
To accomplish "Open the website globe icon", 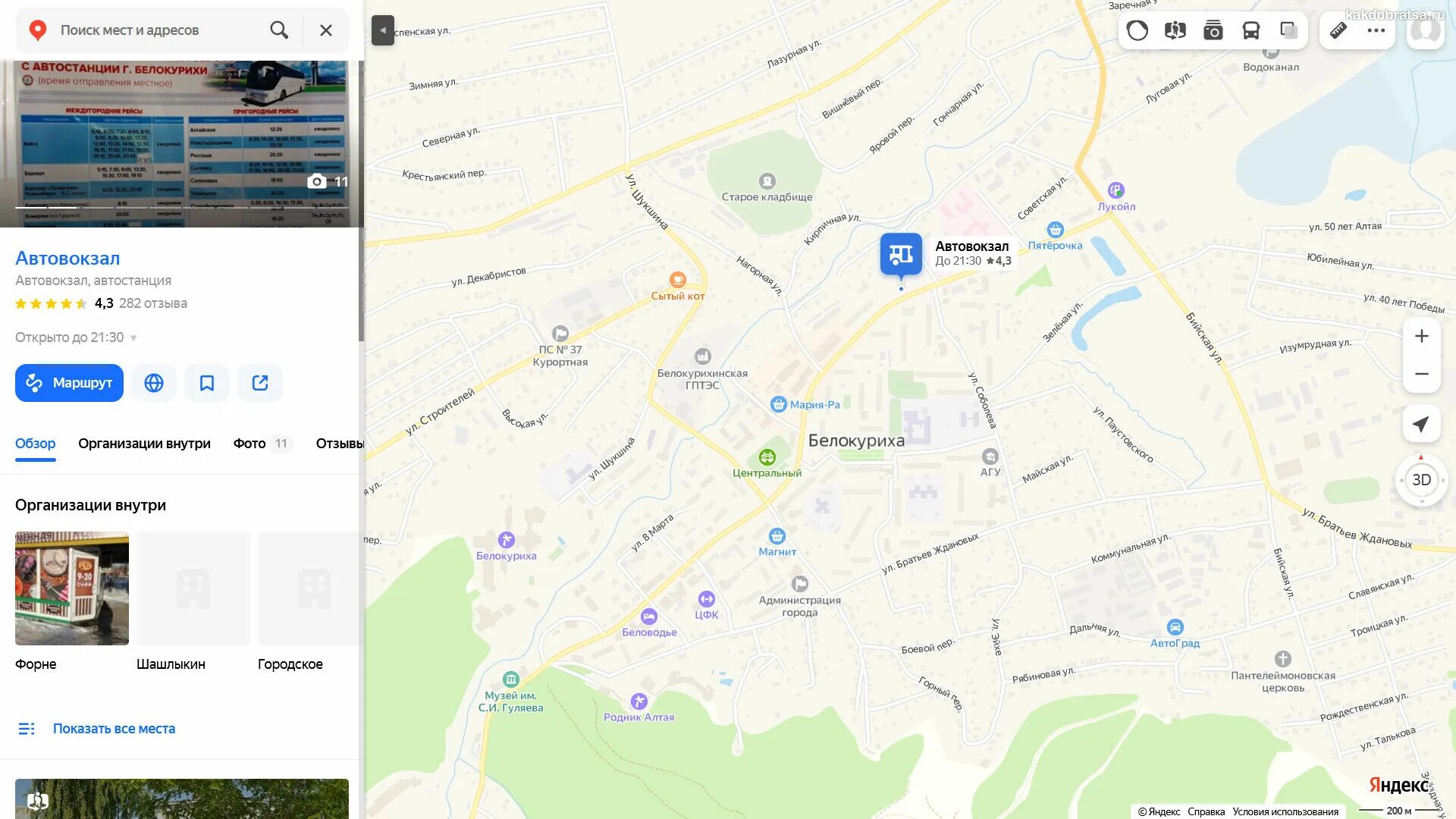I will (154, 383).
